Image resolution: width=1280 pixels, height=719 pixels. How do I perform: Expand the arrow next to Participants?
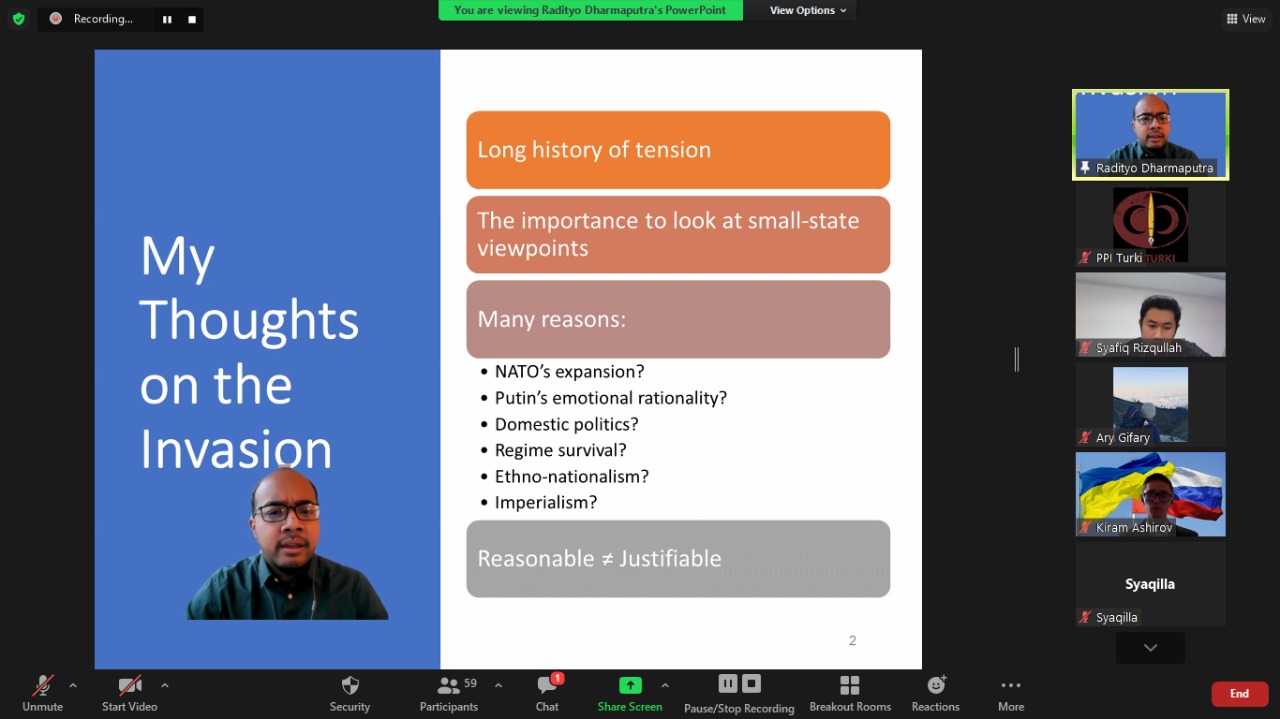tap(498, 686)
